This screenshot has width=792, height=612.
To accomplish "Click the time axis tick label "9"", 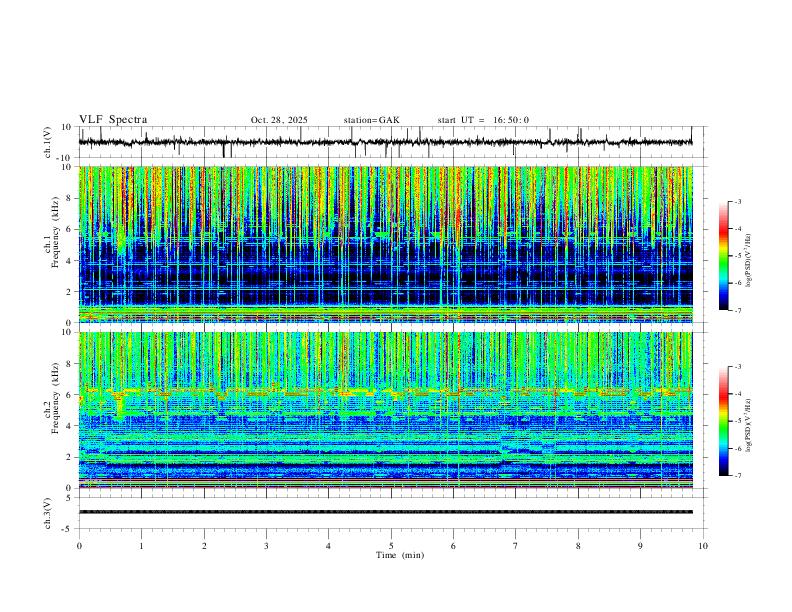I will coord(640,546).
